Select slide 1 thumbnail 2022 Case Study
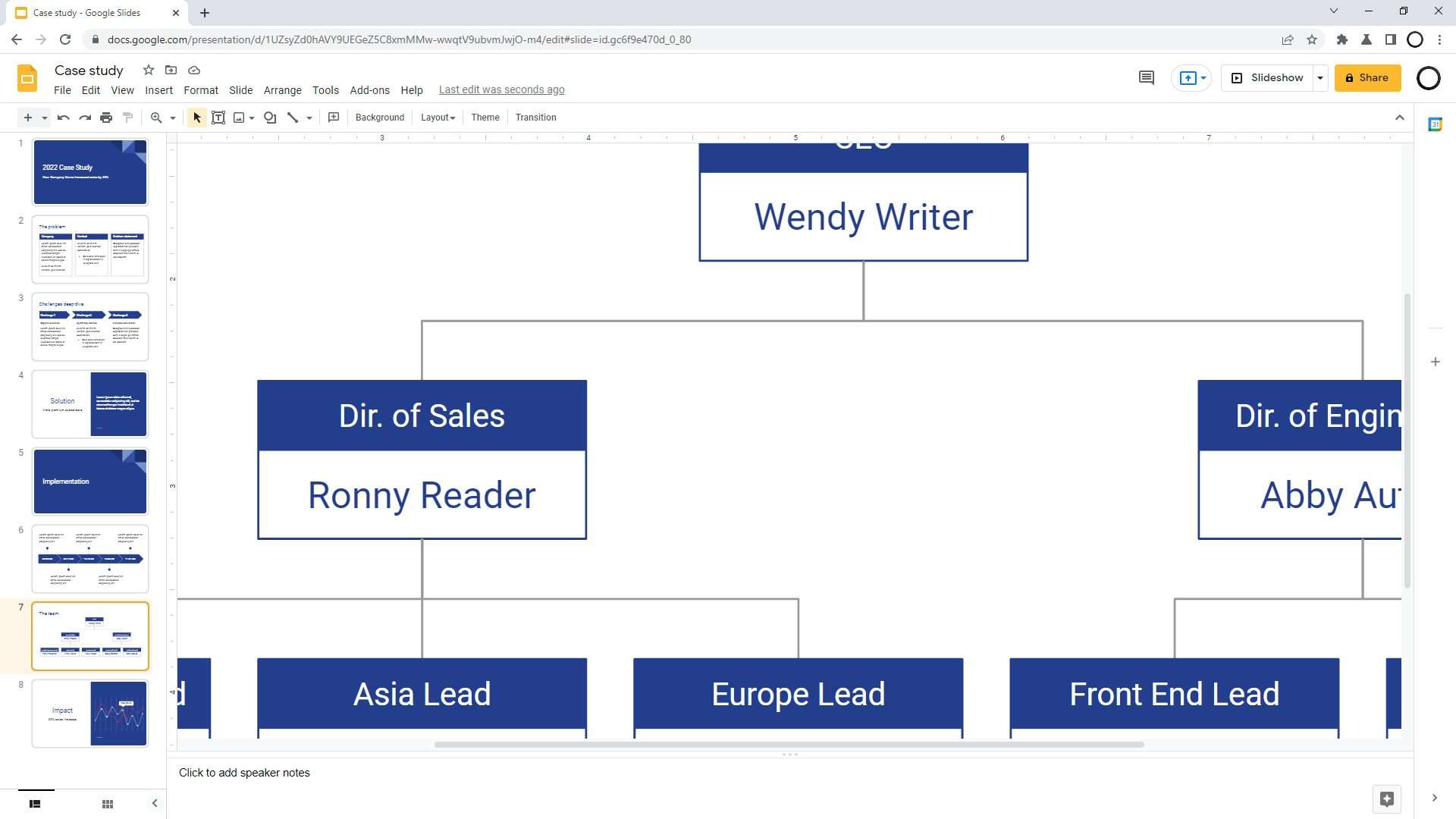This screenshot has width=1456, height=819. pyautogui.click(x=90, y=172)
